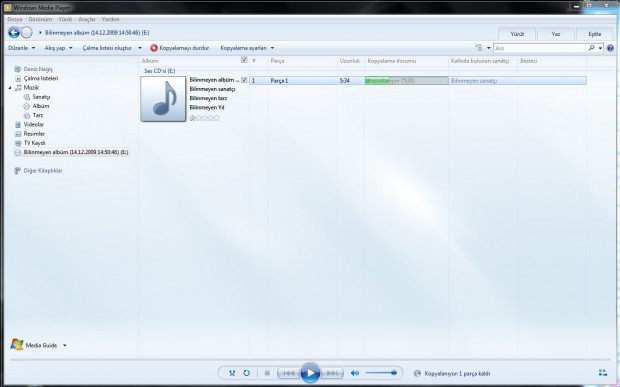Open Deniz Negiş library icon
This screenshot has width=620, height=387.
17,69
